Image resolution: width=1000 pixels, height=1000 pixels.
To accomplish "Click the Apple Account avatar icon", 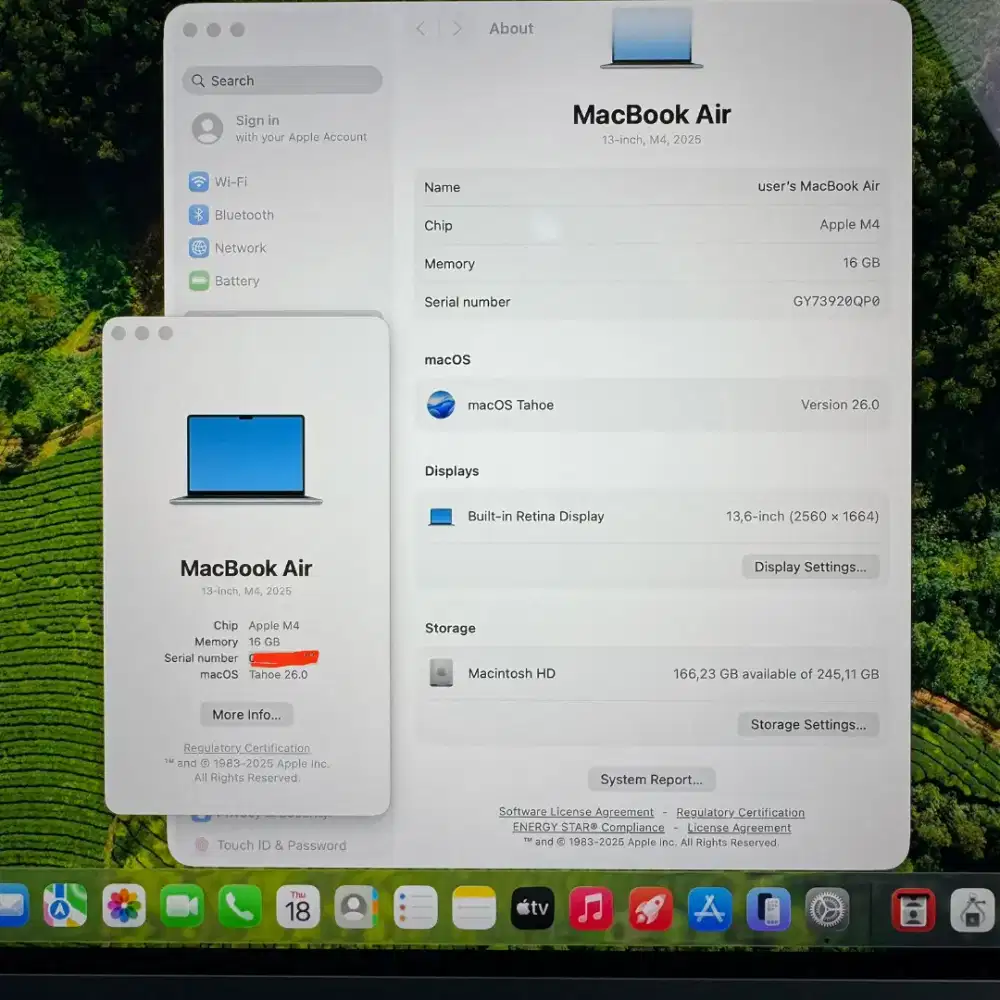I will point(208,128).
